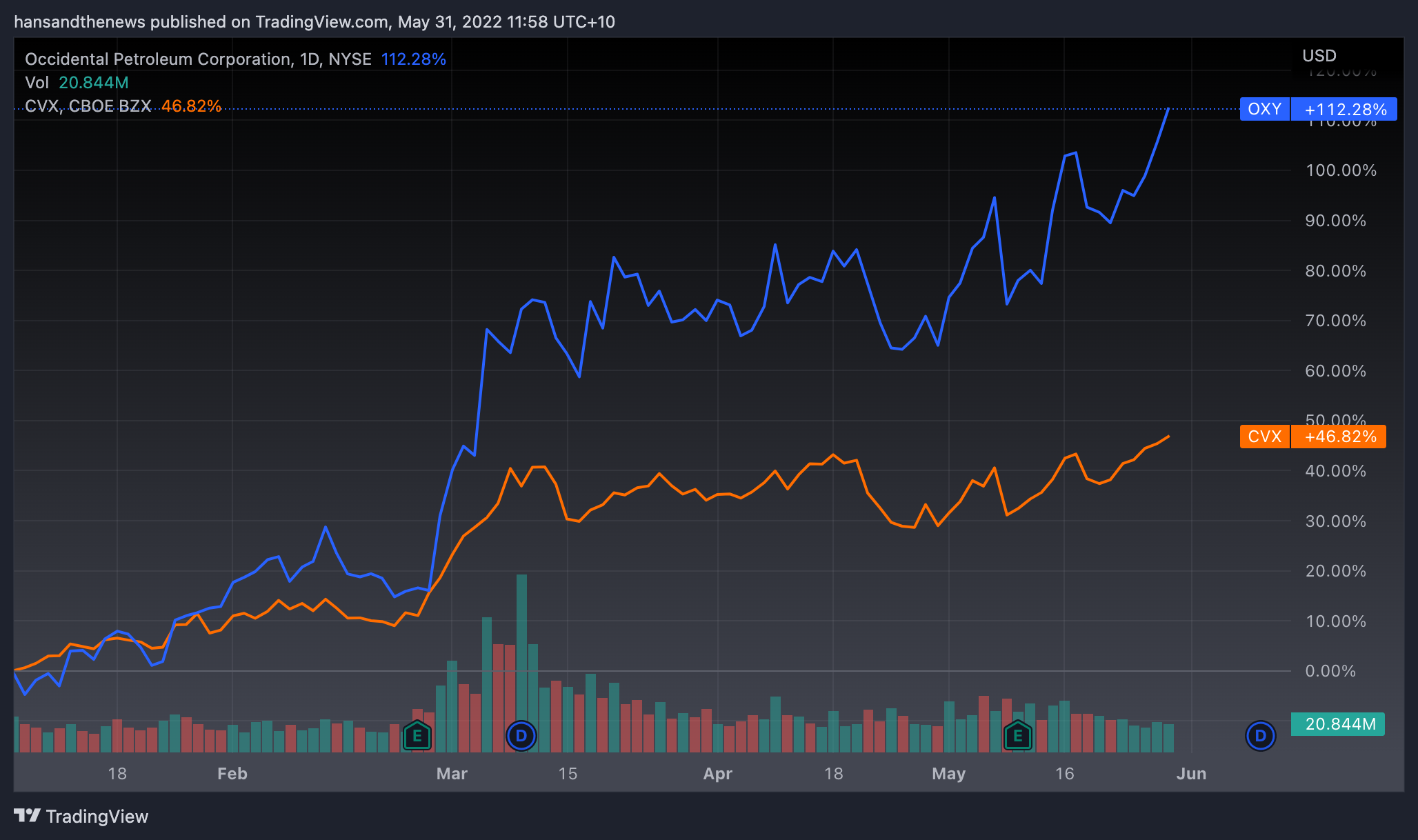Click the Feb label on the time axis
Screen dimensions: 1418x840
[x=232, y=774]
